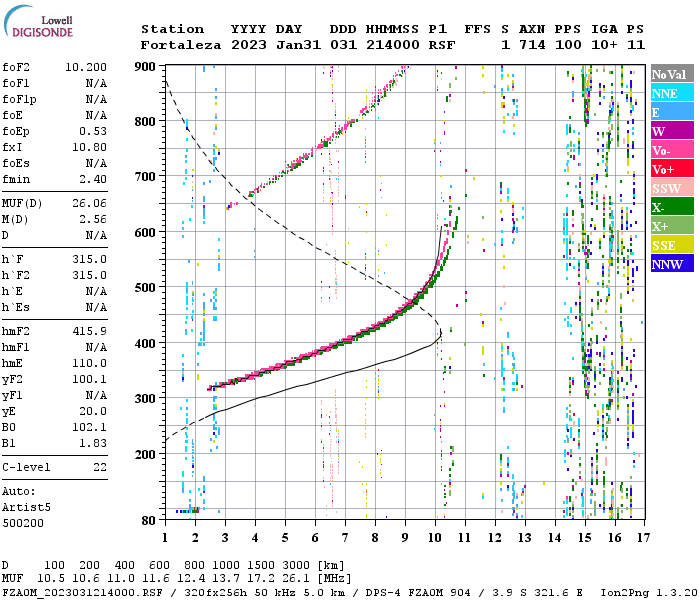Click the 400 km height axis label
This screenshot has width=700, height=600.
click(x=145, y=343)
